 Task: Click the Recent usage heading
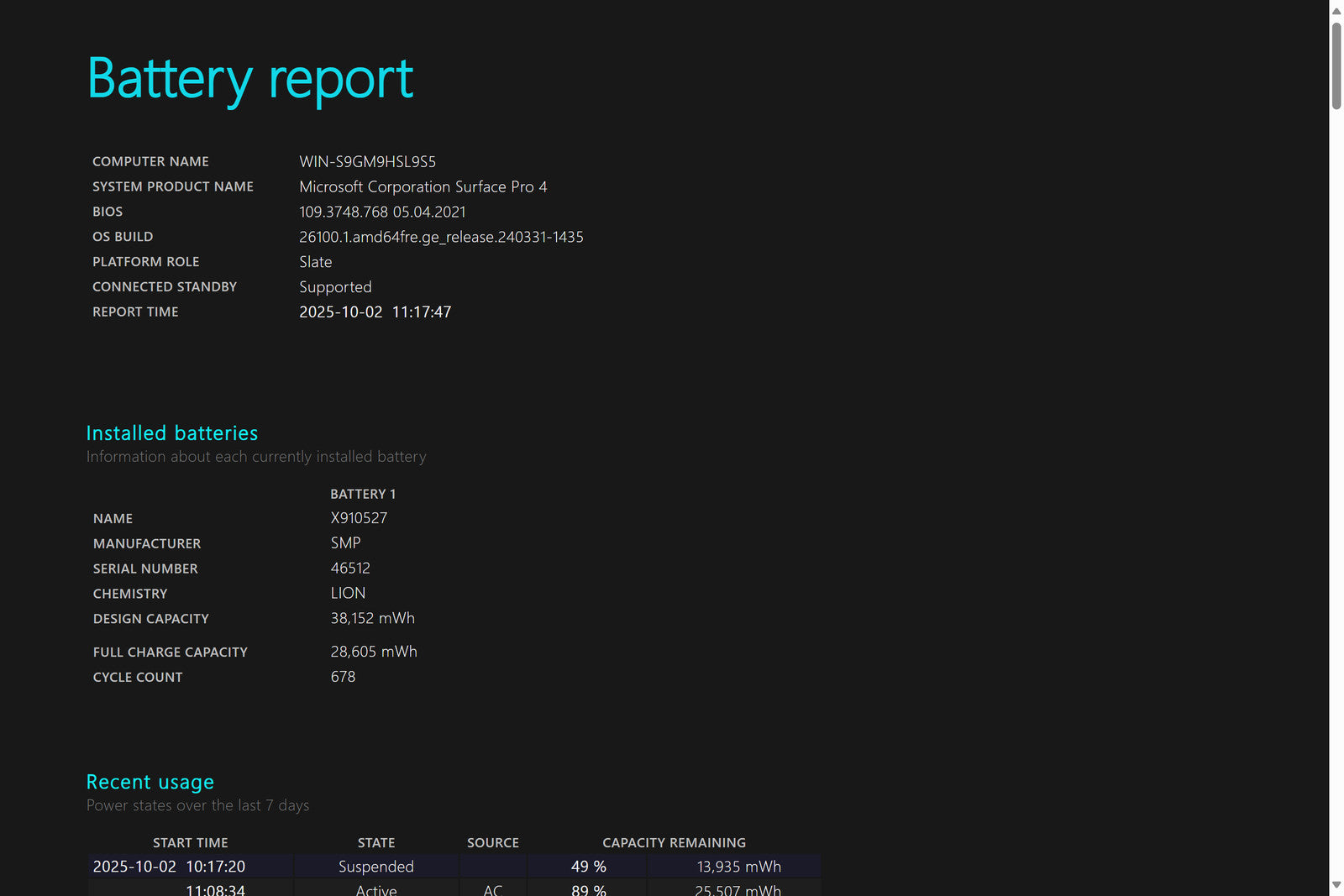150,782
